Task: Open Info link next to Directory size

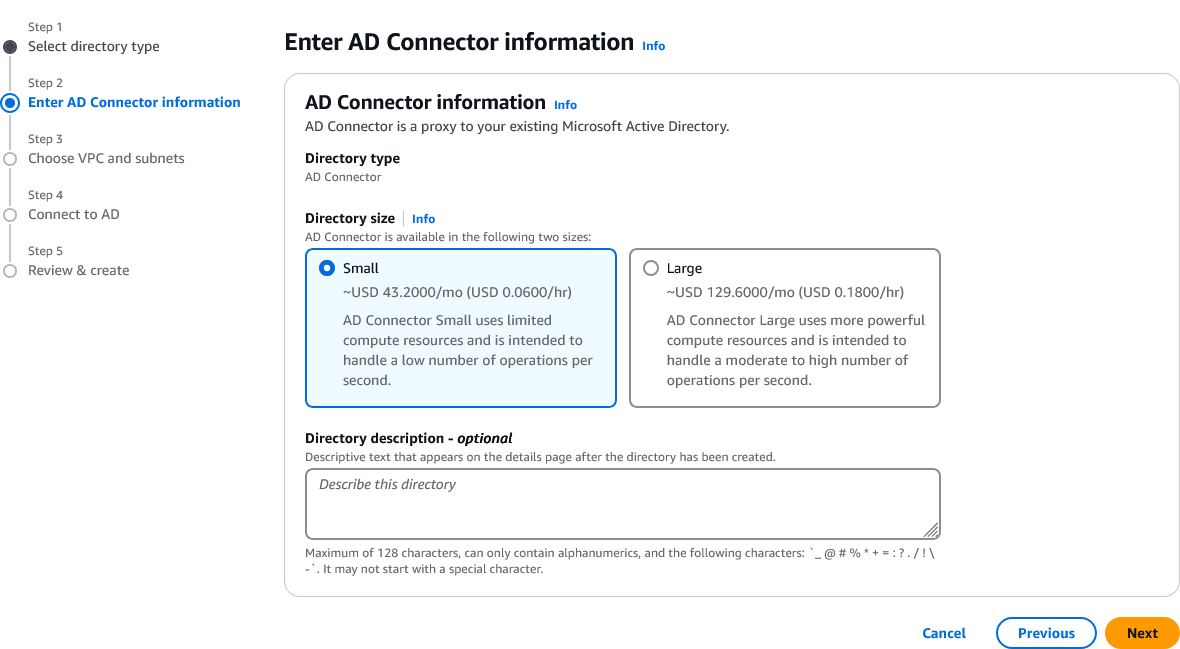Action: tap(424, 219)
